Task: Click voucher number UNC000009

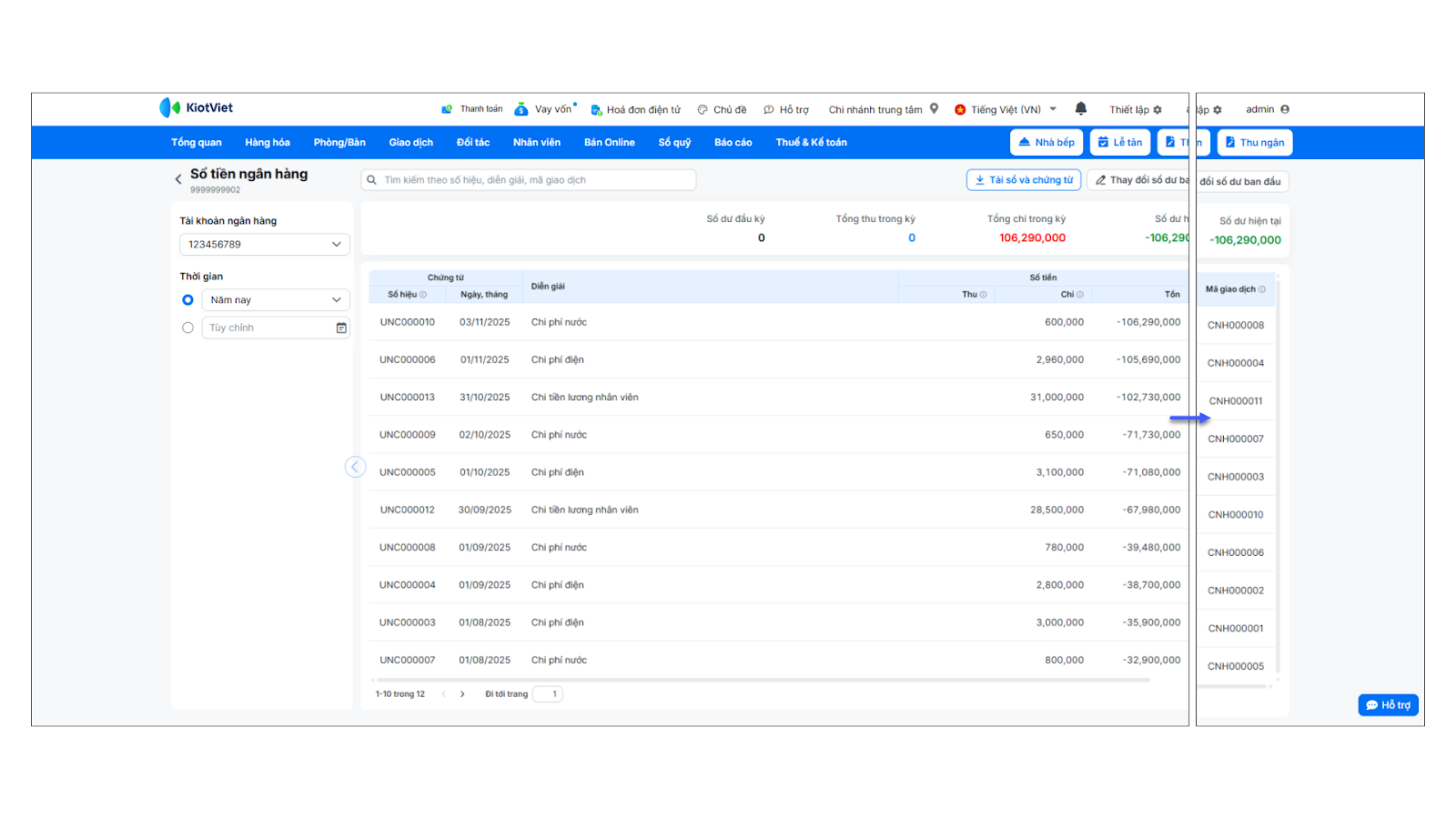Action: 408,435
